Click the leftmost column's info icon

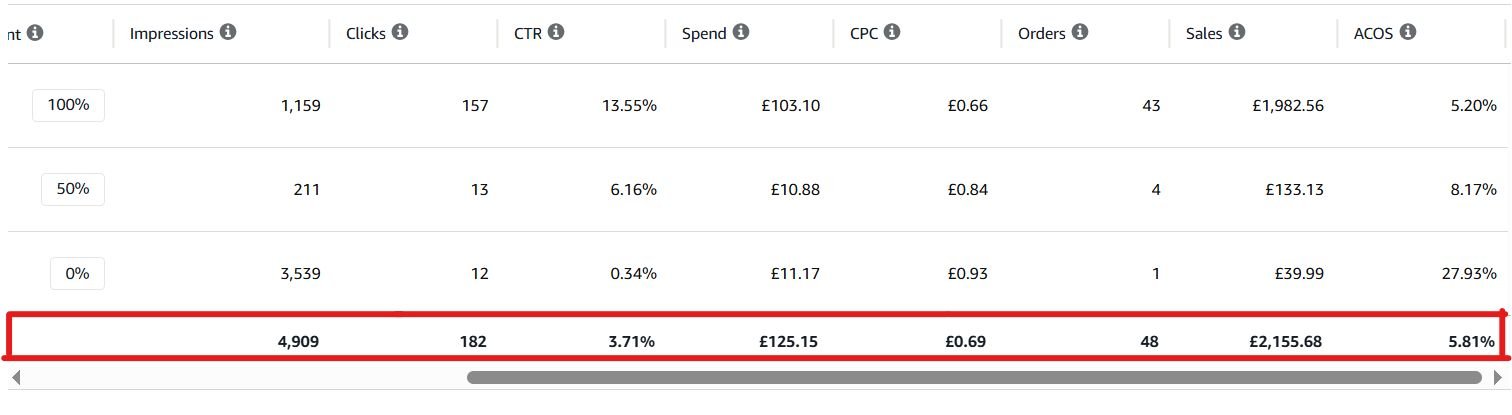pyautogui.click(x=35, y=33)
